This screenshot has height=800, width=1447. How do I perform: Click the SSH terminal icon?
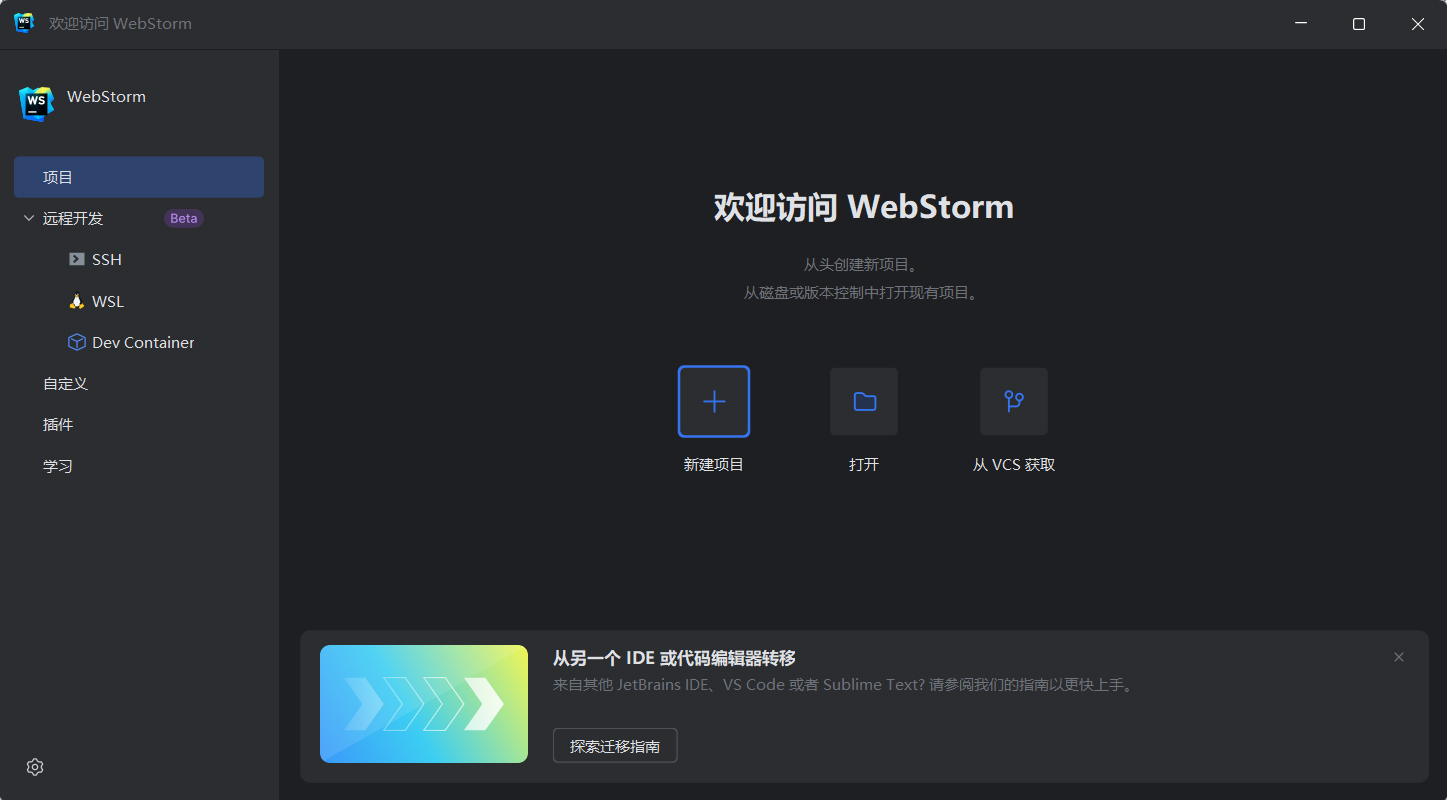[x=78, y=259]
